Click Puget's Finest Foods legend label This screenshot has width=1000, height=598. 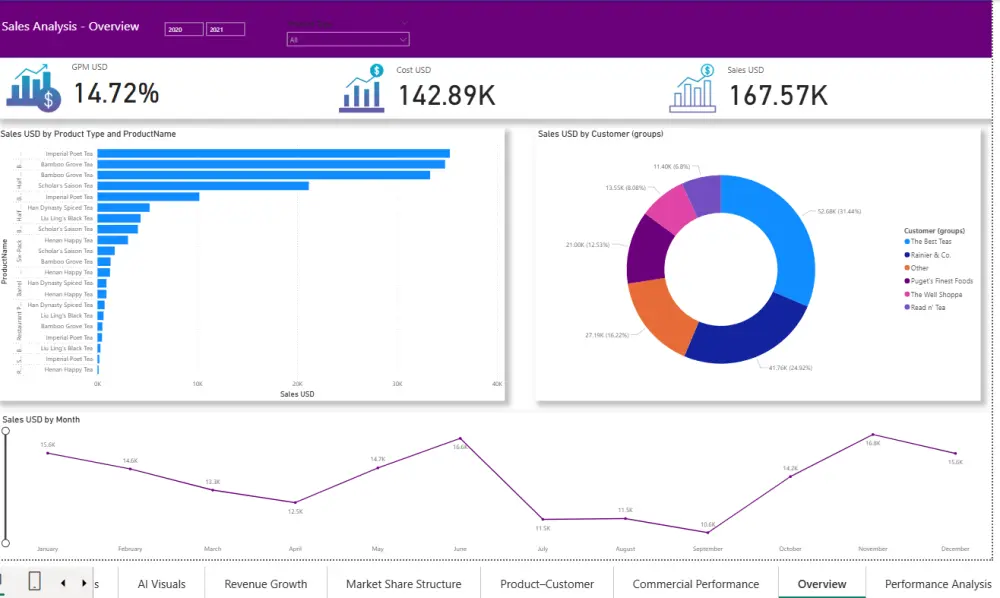point(941,281)
